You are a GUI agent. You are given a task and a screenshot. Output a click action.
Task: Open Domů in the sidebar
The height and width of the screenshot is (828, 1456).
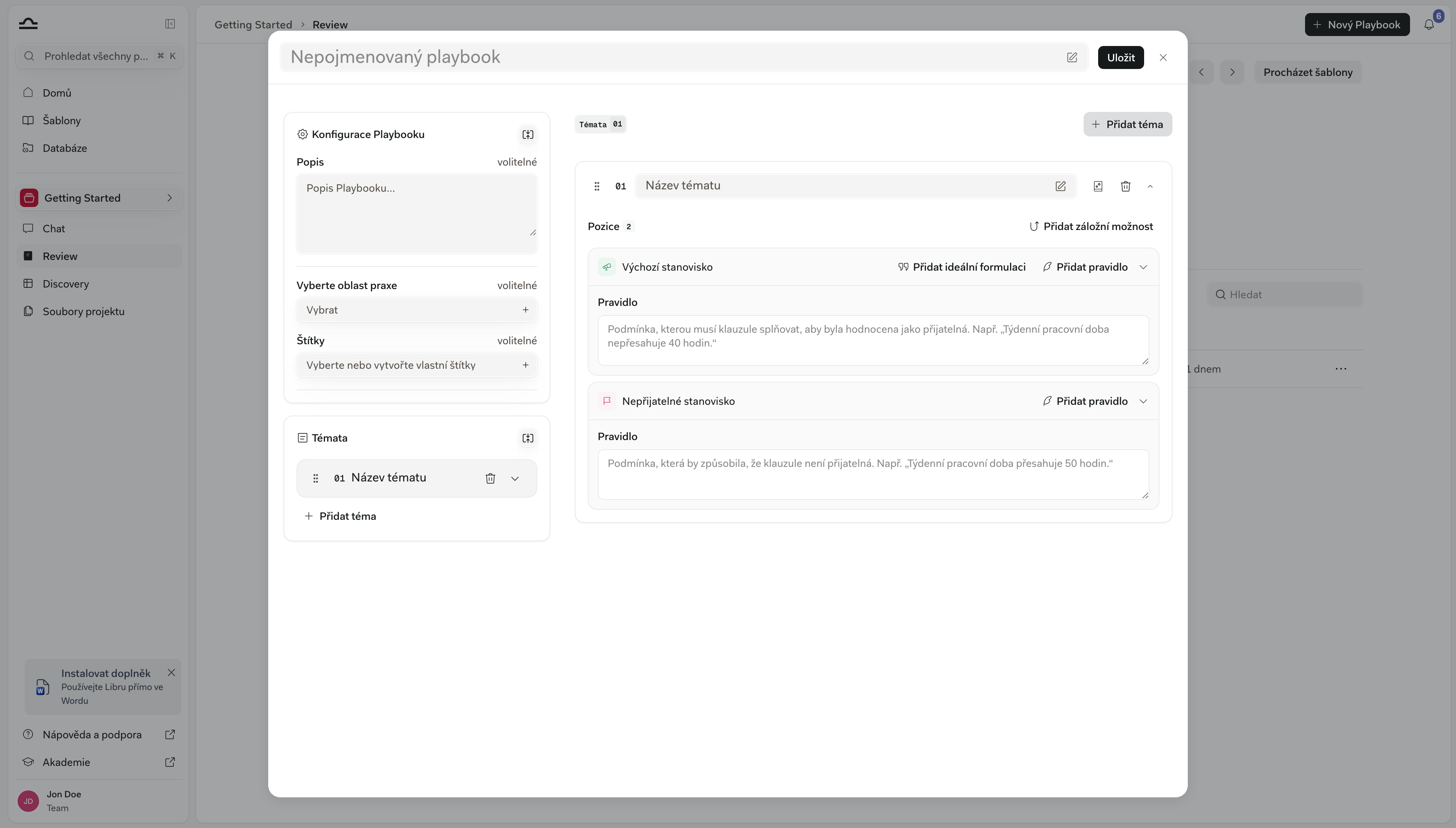click(99, 93)
